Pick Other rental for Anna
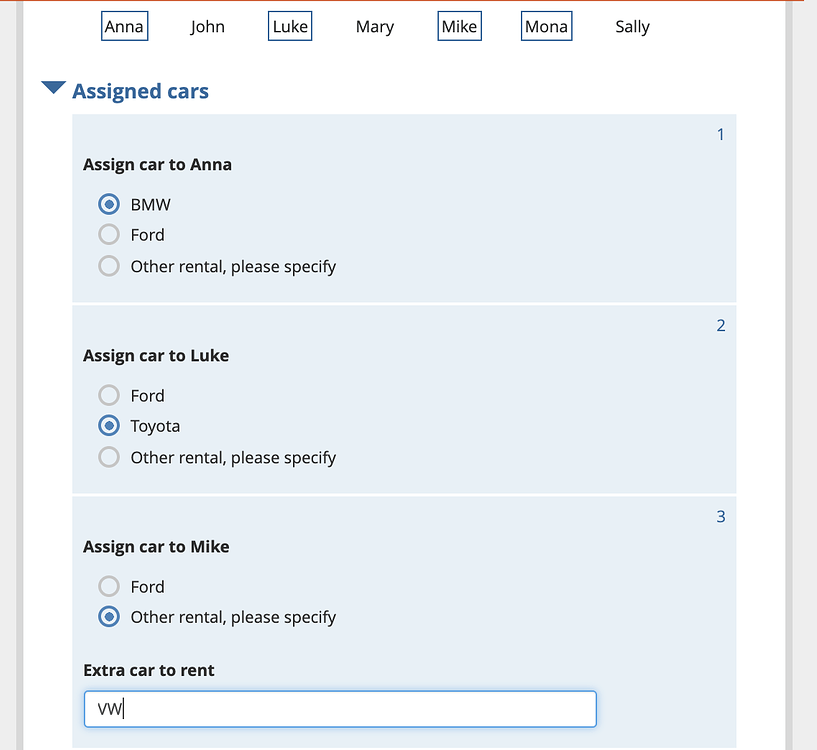Image resolution: width=817 pixels, height=750 pixels. [x=108, y=266]
